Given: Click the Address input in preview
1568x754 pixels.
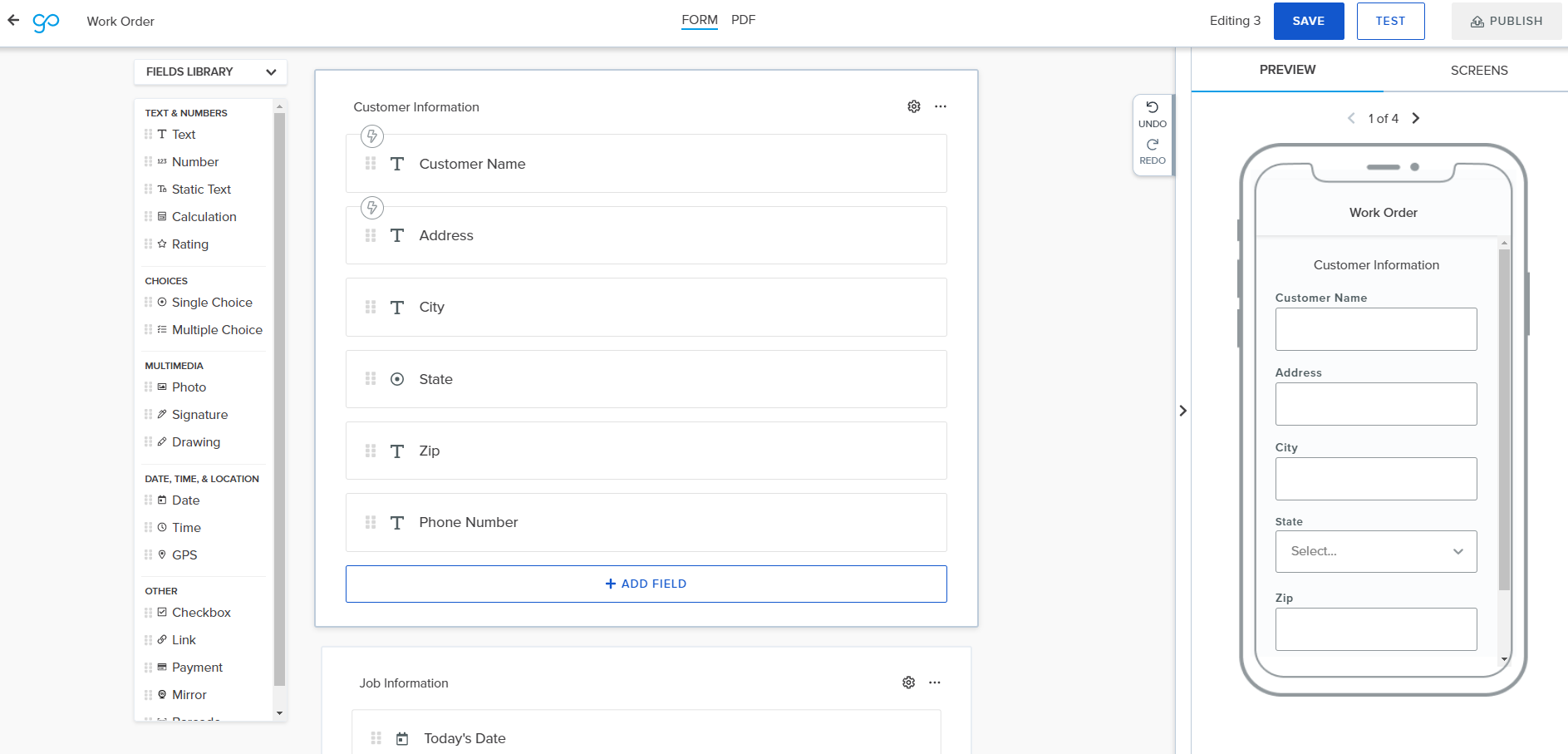Looking at the screenshot, I should pyautogui.click(x=1376, y=404).
